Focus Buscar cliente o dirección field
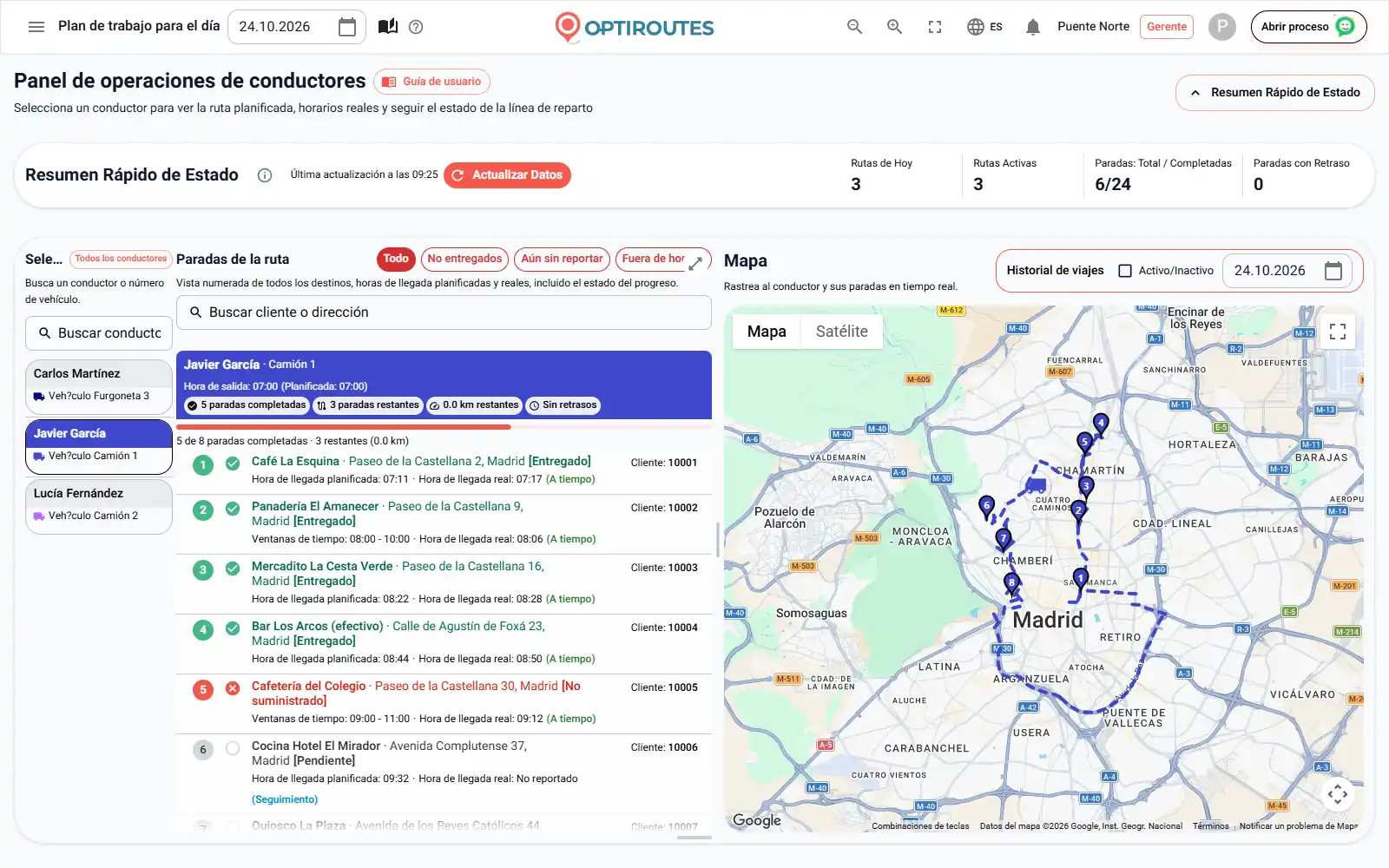This screenshot has width=1389, height=868. pyautogui.click(x=444, y=312)
